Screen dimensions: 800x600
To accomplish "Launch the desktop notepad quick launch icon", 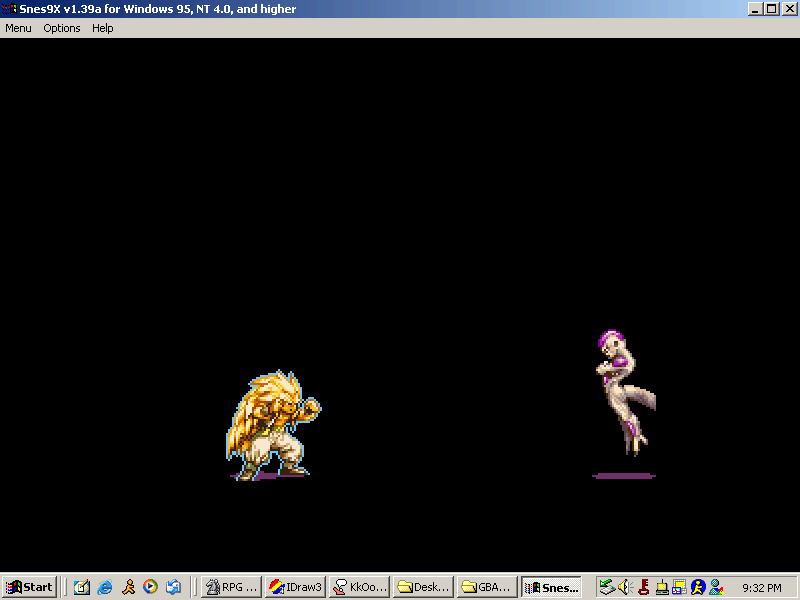I will pos(82,587).
